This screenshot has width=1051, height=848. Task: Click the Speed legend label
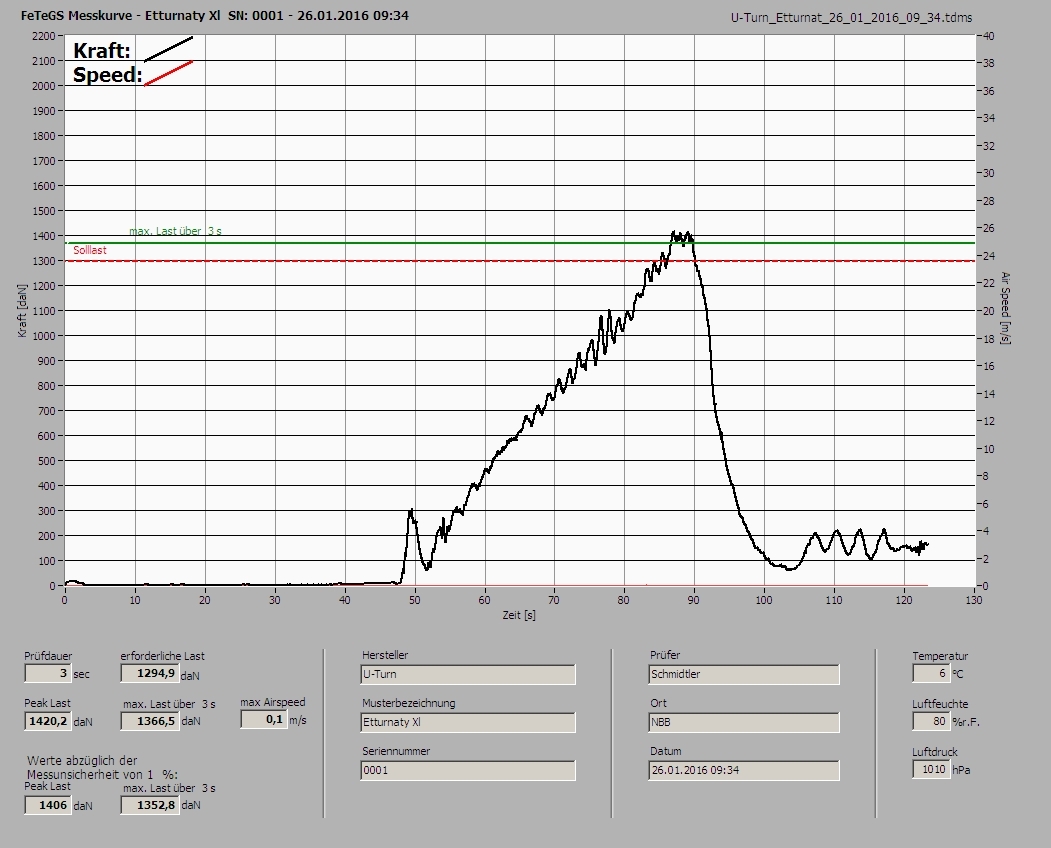(107, 74)
